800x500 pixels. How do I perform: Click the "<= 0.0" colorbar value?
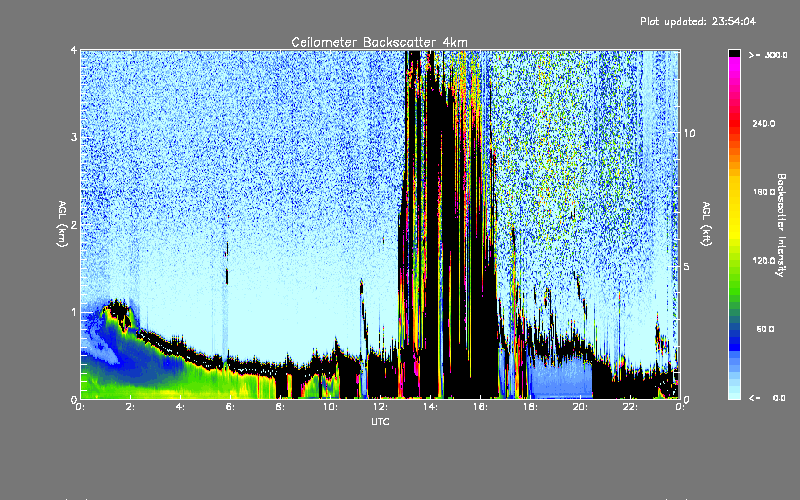[x=768, y=398]
